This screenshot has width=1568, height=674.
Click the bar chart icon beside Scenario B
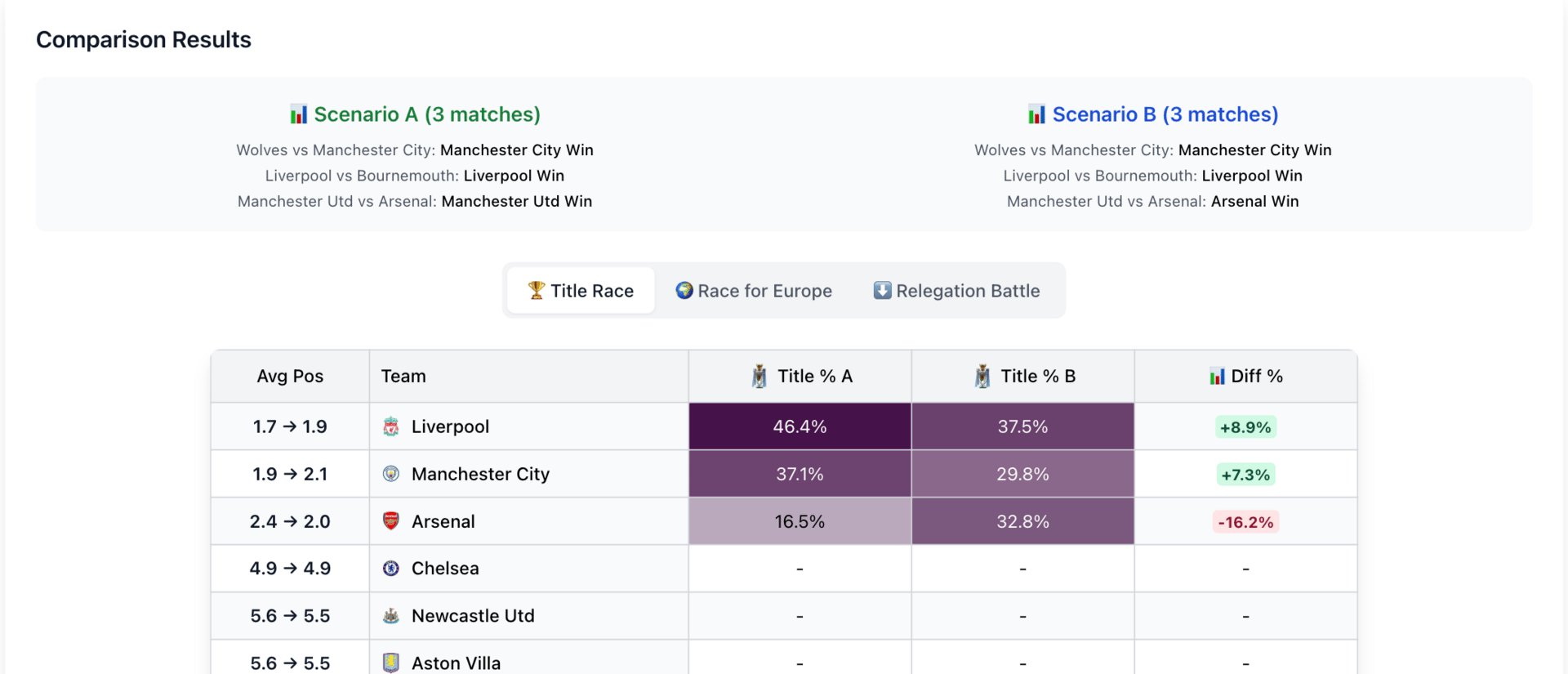tap(1036, 114)
